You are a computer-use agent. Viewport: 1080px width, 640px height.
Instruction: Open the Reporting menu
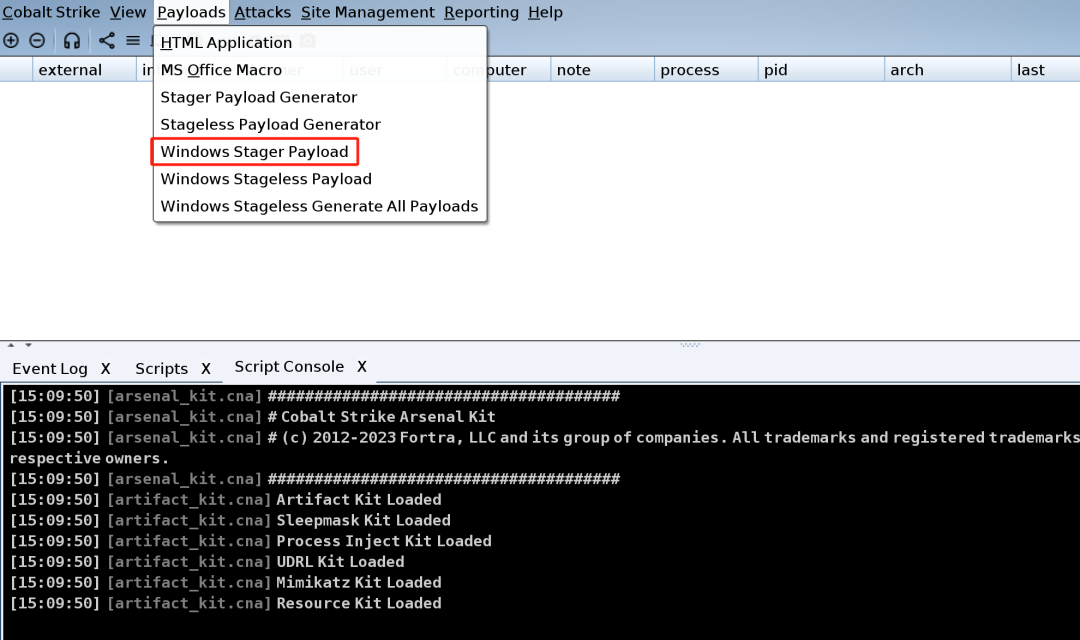[481, 12]
